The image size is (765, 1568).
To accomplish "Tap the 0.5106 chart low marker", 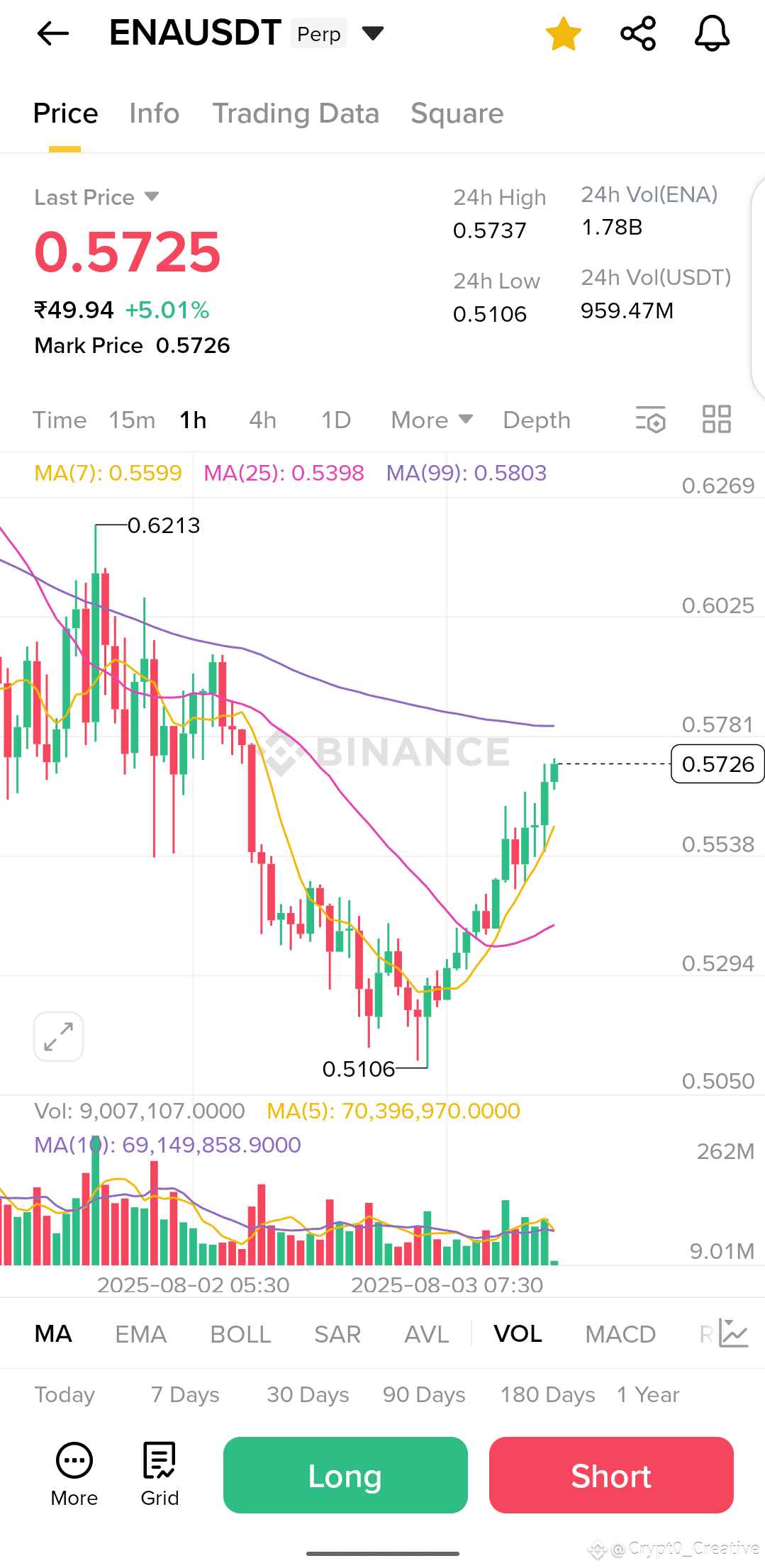I will [x=359, y=1069].
